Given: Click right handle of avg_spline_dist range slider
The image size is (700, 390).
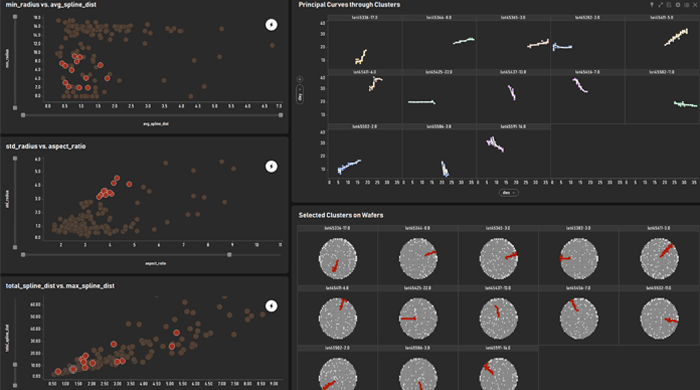Looking at the screenshot, I should (x=281, y=115).
